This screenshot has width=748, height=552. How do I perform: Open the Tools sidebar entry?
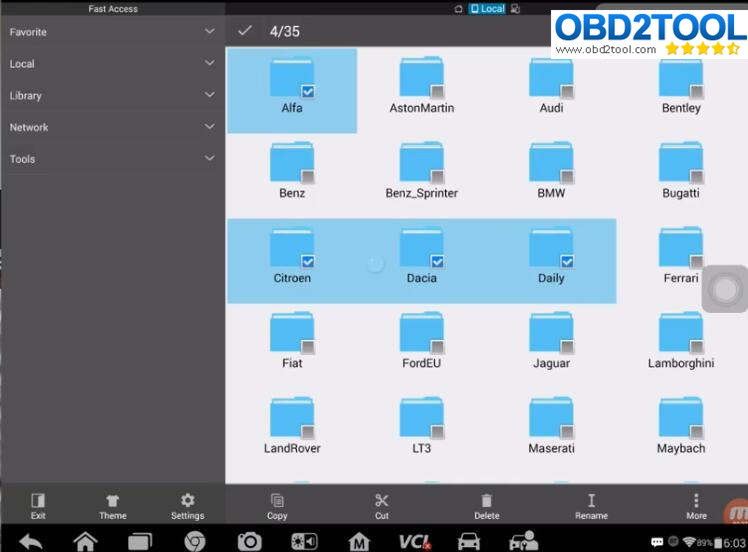tap(113, 159)
